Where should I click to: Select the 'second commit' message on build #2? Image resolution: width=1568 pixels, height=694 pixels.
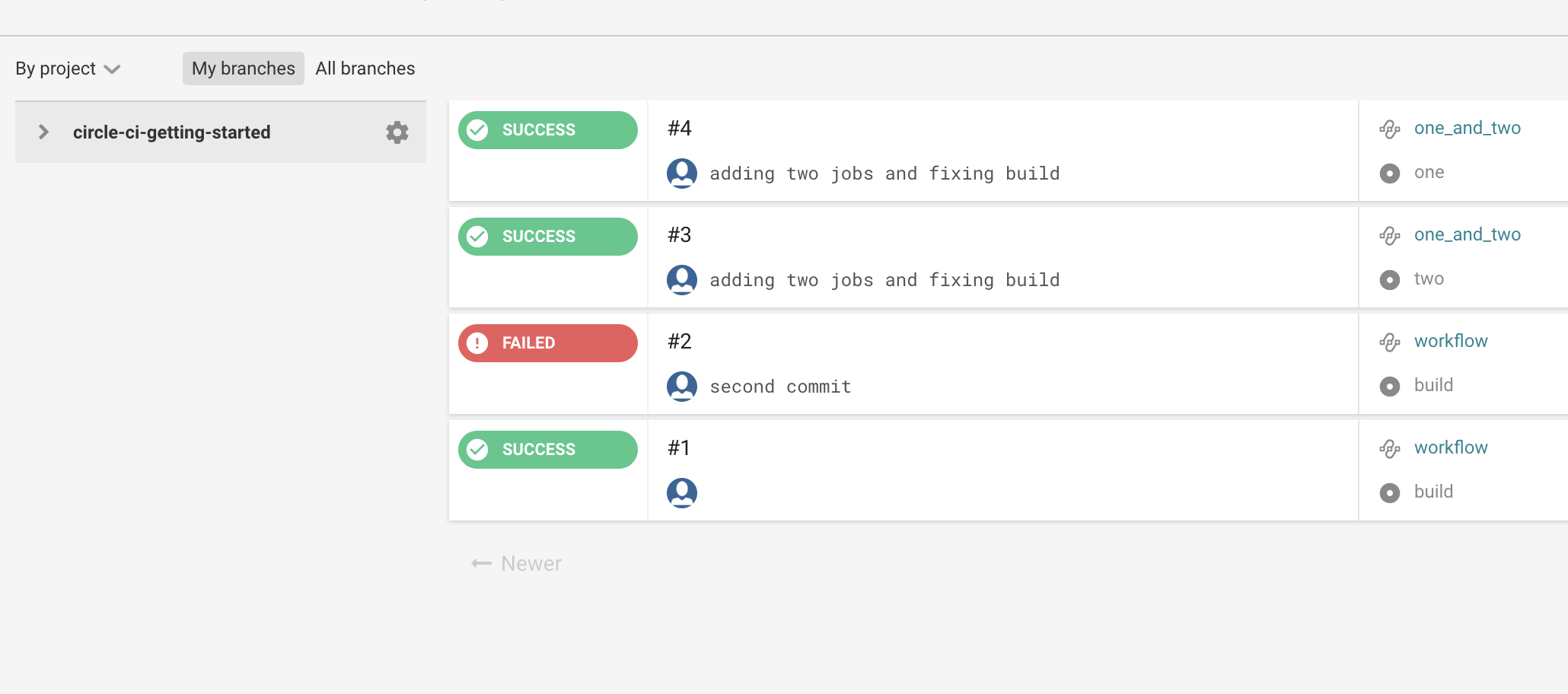[x=780, y=387]
